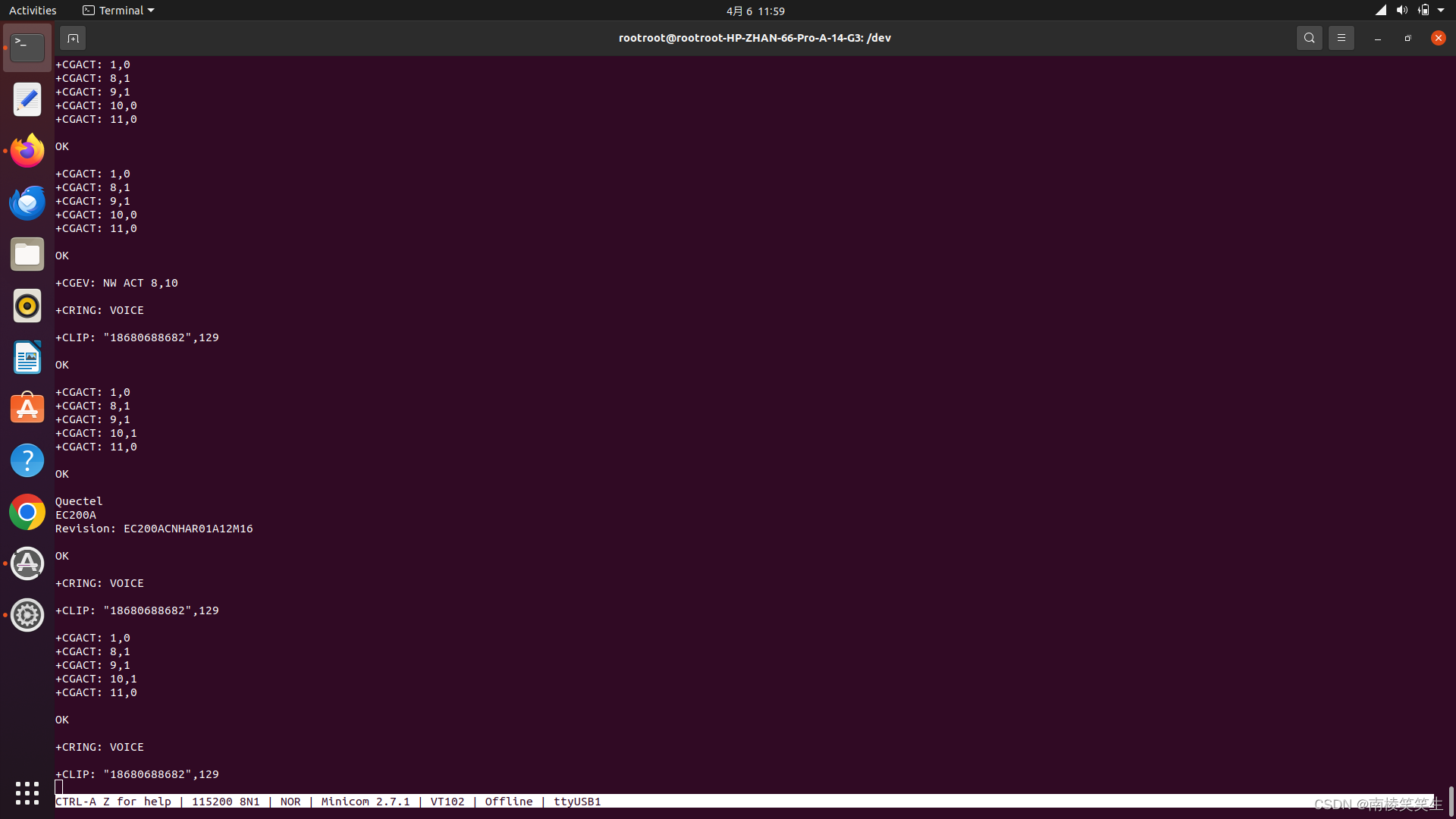The width and height of the screenshot is (1456, 819).
Task: Open the text editor dock icon
Action: (27, 99)
